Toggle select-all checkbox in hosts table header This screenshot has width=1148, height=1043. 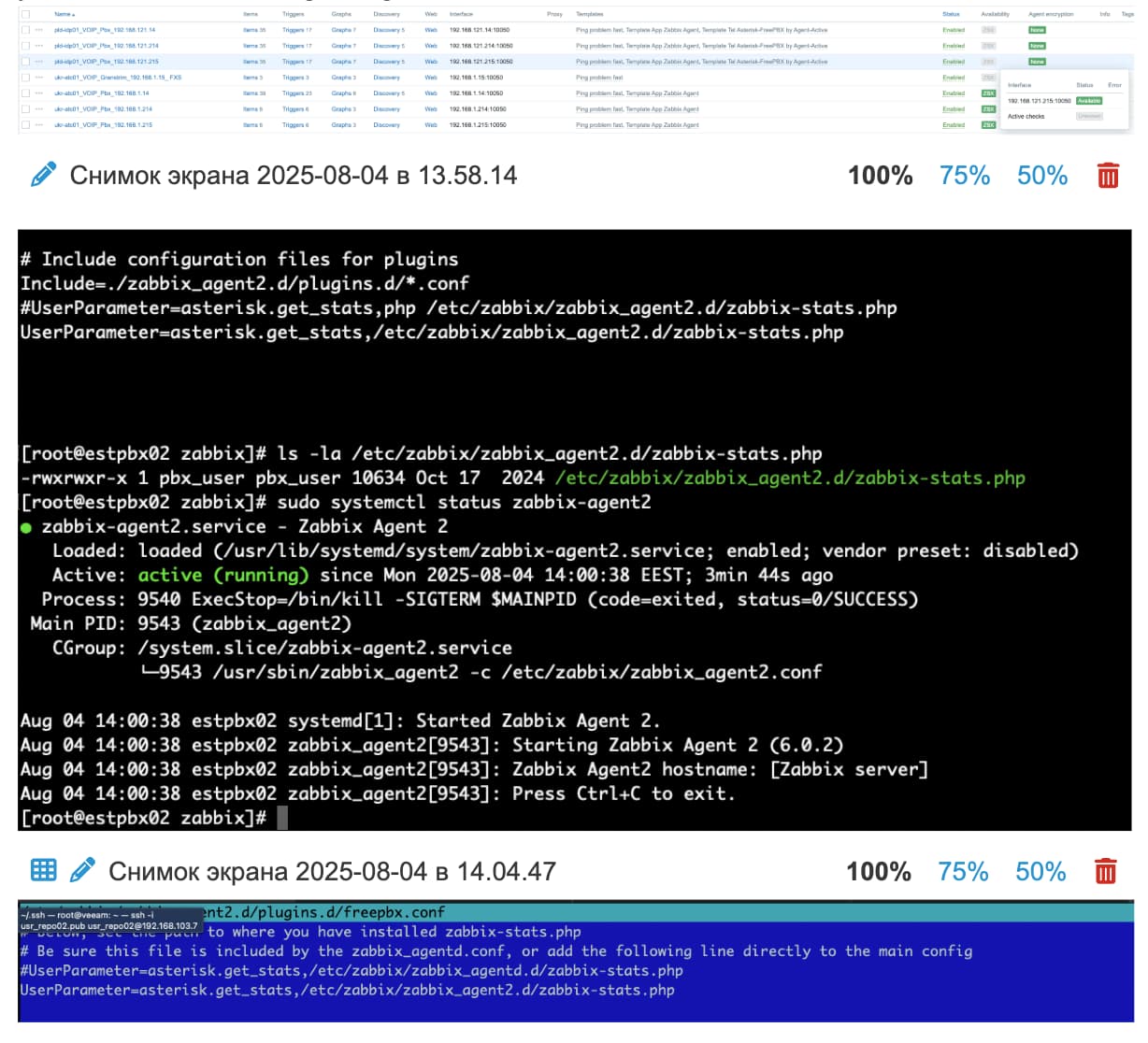25,14
